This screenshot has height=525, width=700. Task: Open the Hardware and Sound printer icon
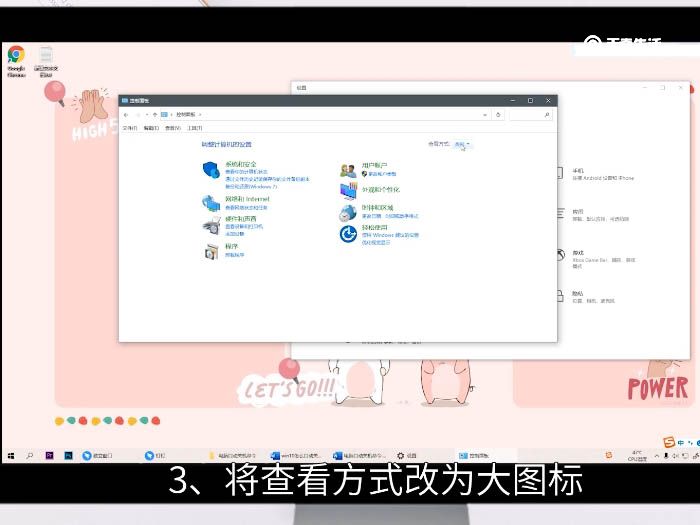click(x=211, y=226)
